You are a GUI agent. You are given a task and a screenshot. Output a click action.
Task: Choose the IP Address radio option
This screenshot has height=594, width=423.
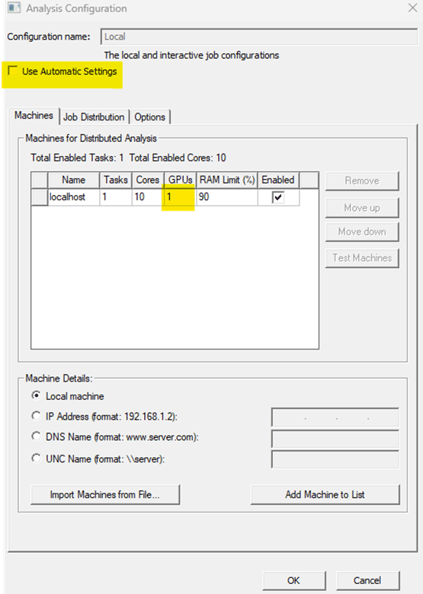tap(36, 416)
